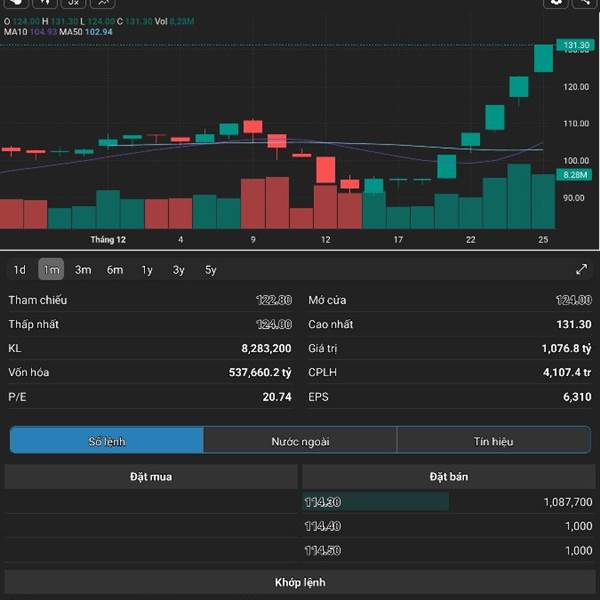The image size is (600, 600).
Task: Select the 3m timeframe
Action: [83, 269]
